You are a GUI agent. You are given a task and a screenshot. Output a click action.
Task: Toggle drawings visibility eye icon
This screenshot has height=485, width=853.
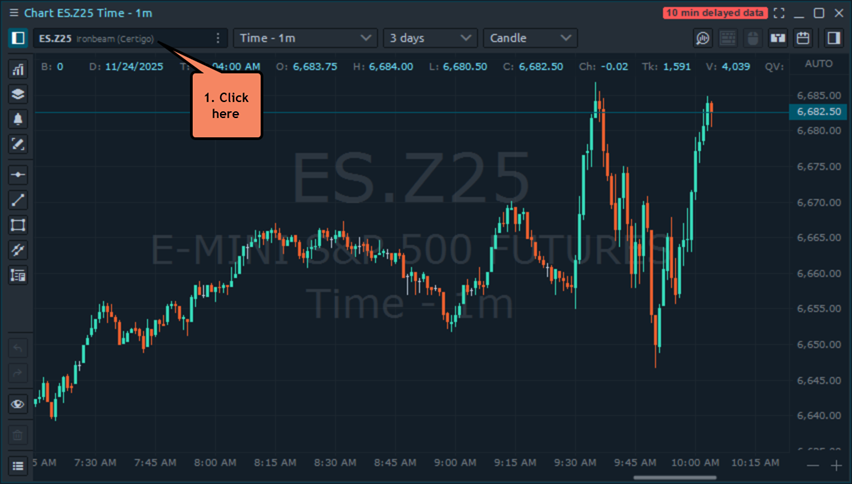18,405
